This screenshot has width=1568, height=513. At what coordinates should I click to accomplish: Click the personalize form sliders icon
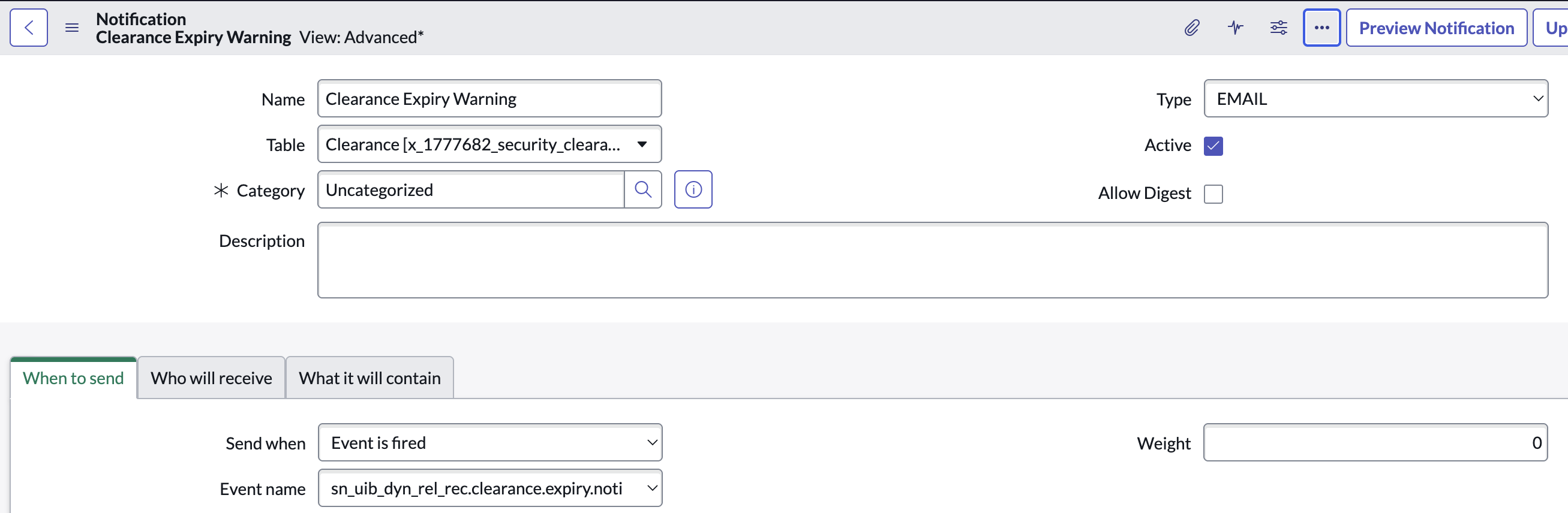[x=1278, y=28]
